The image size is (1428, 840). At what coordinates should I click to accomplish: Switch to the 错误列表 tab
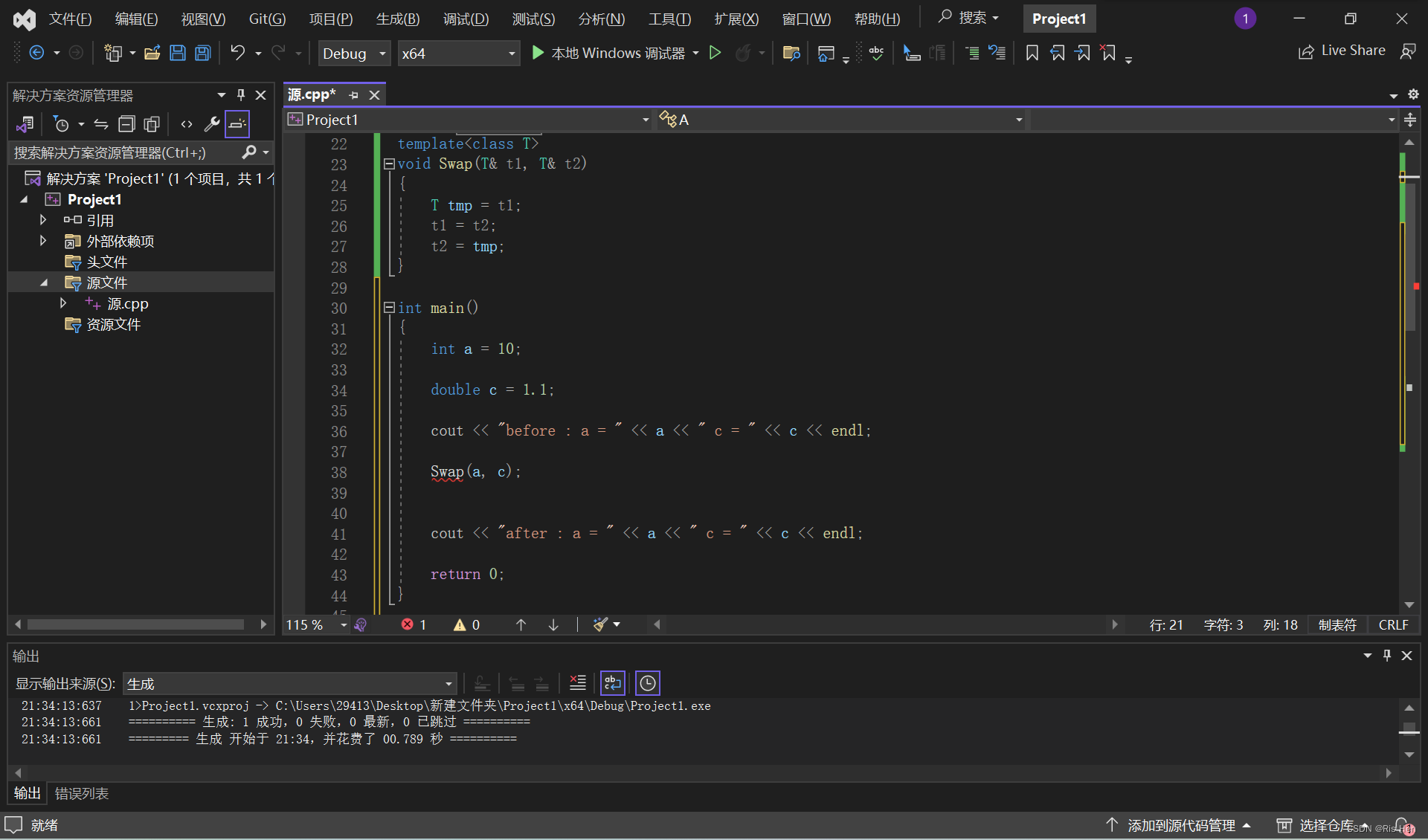coord(82,793)
